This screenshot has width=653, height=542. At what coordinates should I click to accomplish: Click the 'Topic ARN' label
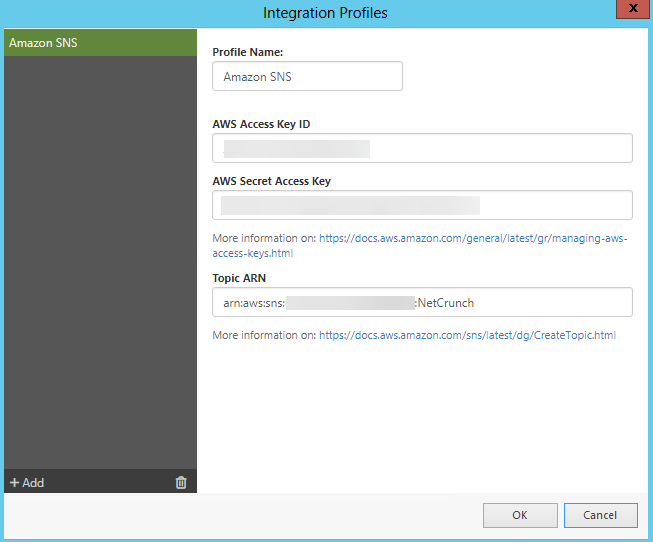pos(239,278)
